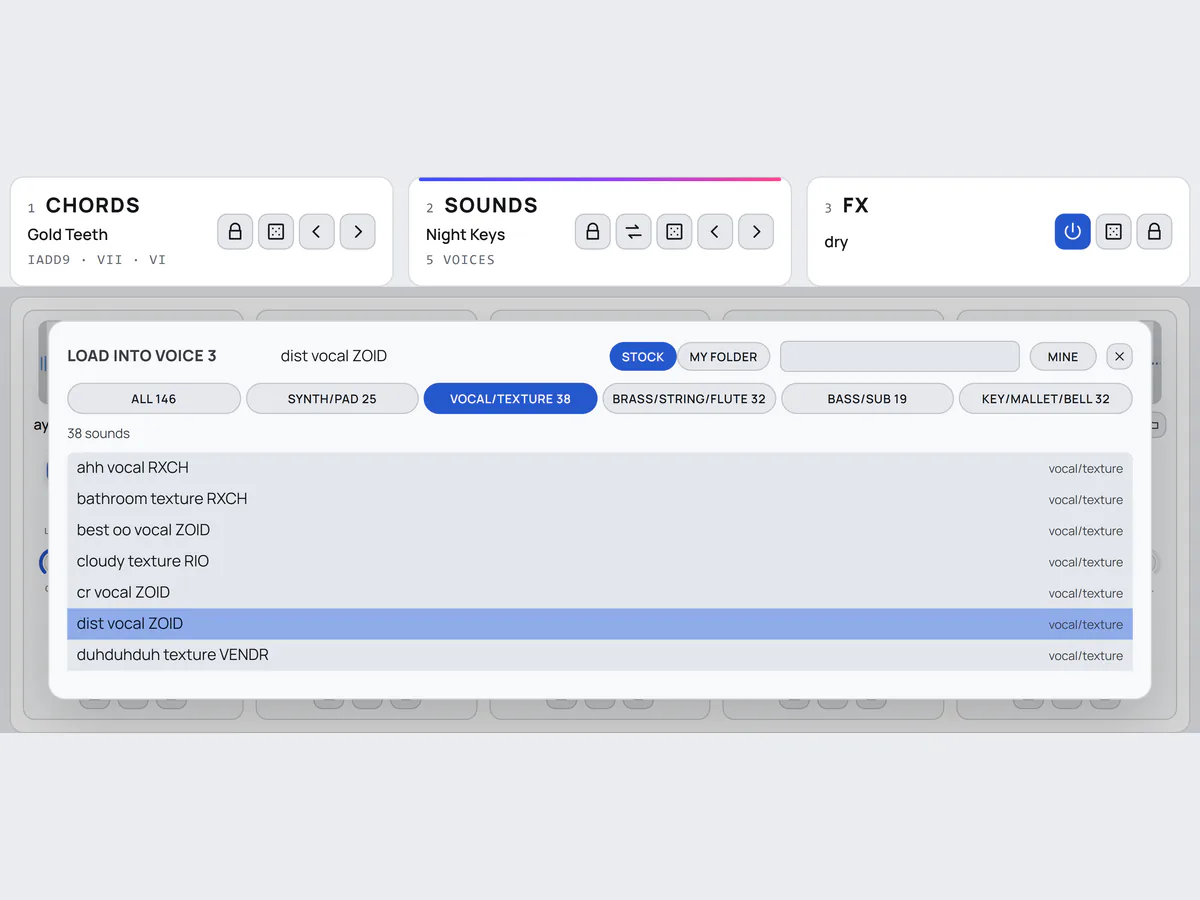This screenshot has height=900, width=1200.
Task: Focus the sound search field
Action: click(x=900, y=357)
